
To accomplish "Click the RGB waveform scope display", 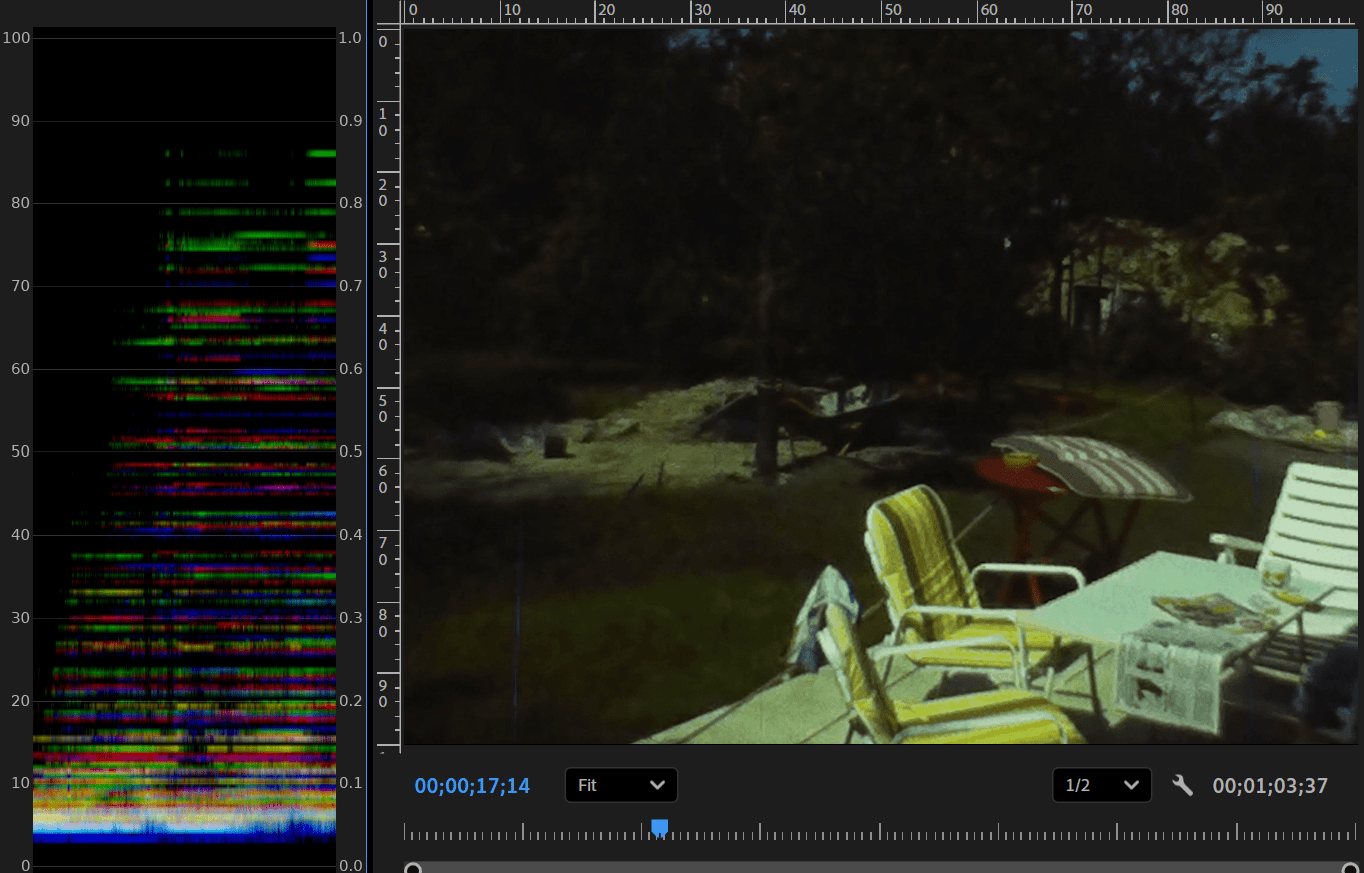I will coord(185,450).
